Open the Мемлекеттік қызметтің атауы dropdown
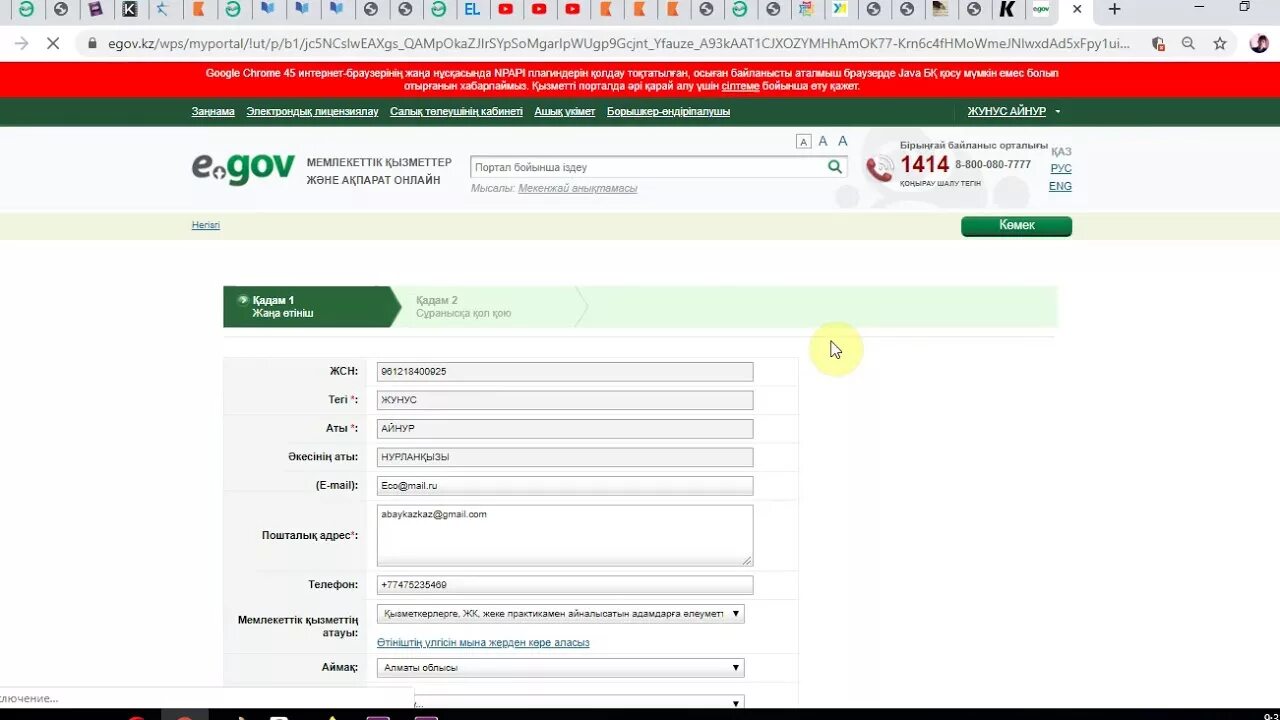 (x=561, y=614)
